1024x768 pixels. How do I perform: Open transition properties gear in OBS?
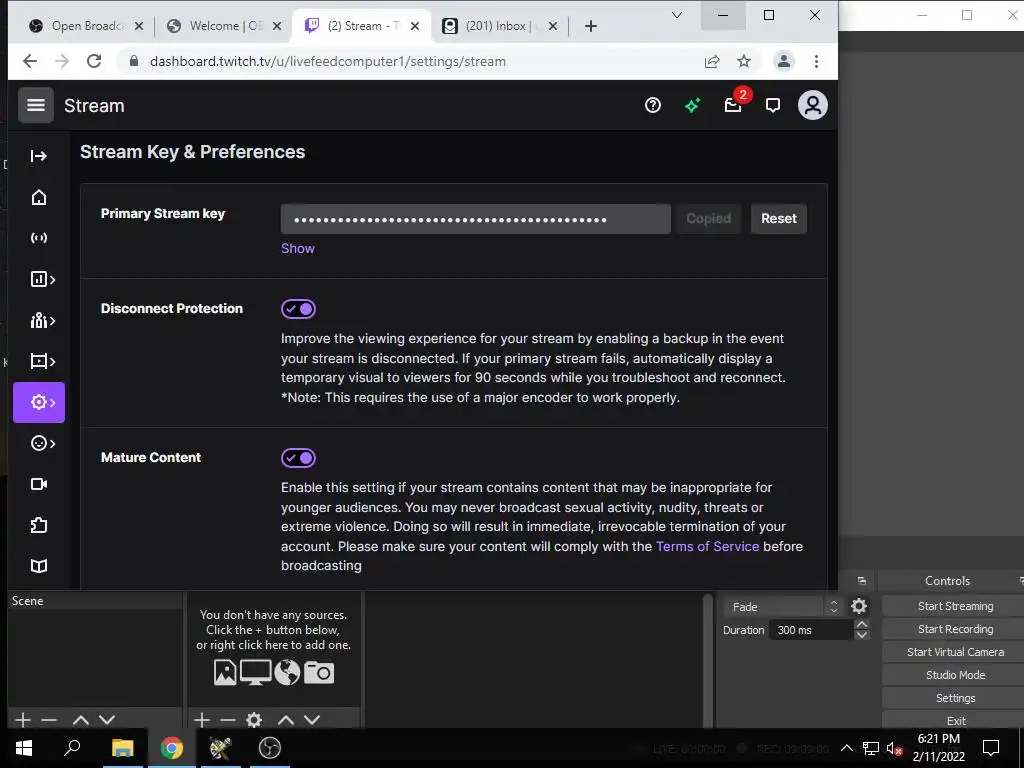859,607
